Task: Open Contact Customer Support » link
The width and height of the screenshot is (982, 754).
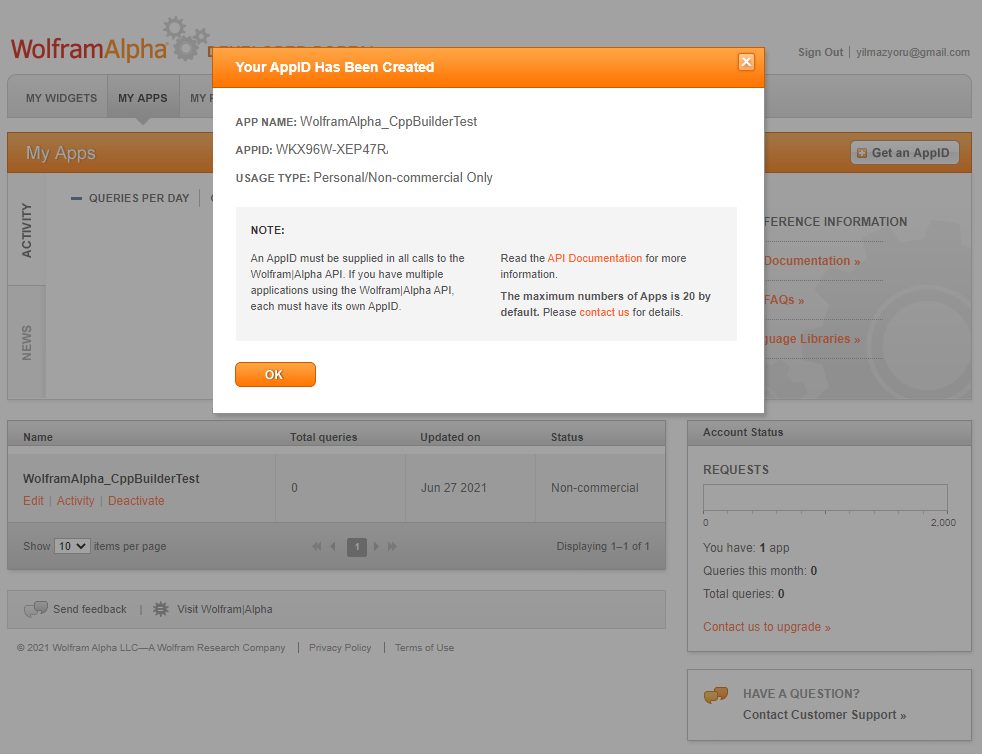Action: coord(824,715)
